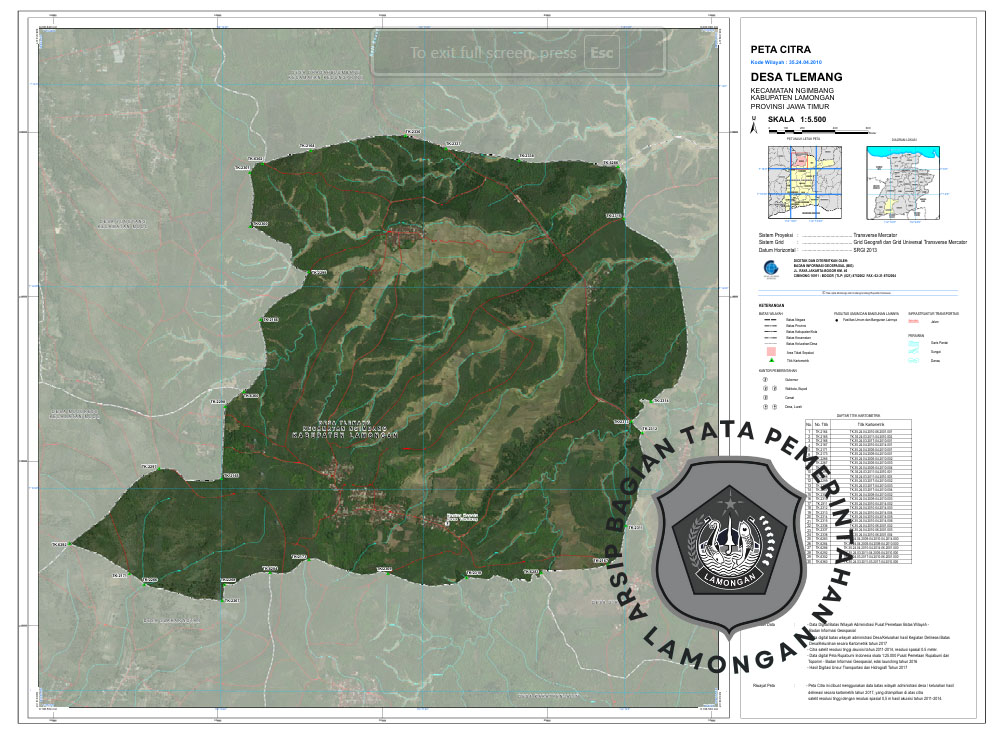Image resolution: width=1002 pixels, height=735 pixels.
Task: Click the north arrow compass symbol
Action: click(754, 127)
